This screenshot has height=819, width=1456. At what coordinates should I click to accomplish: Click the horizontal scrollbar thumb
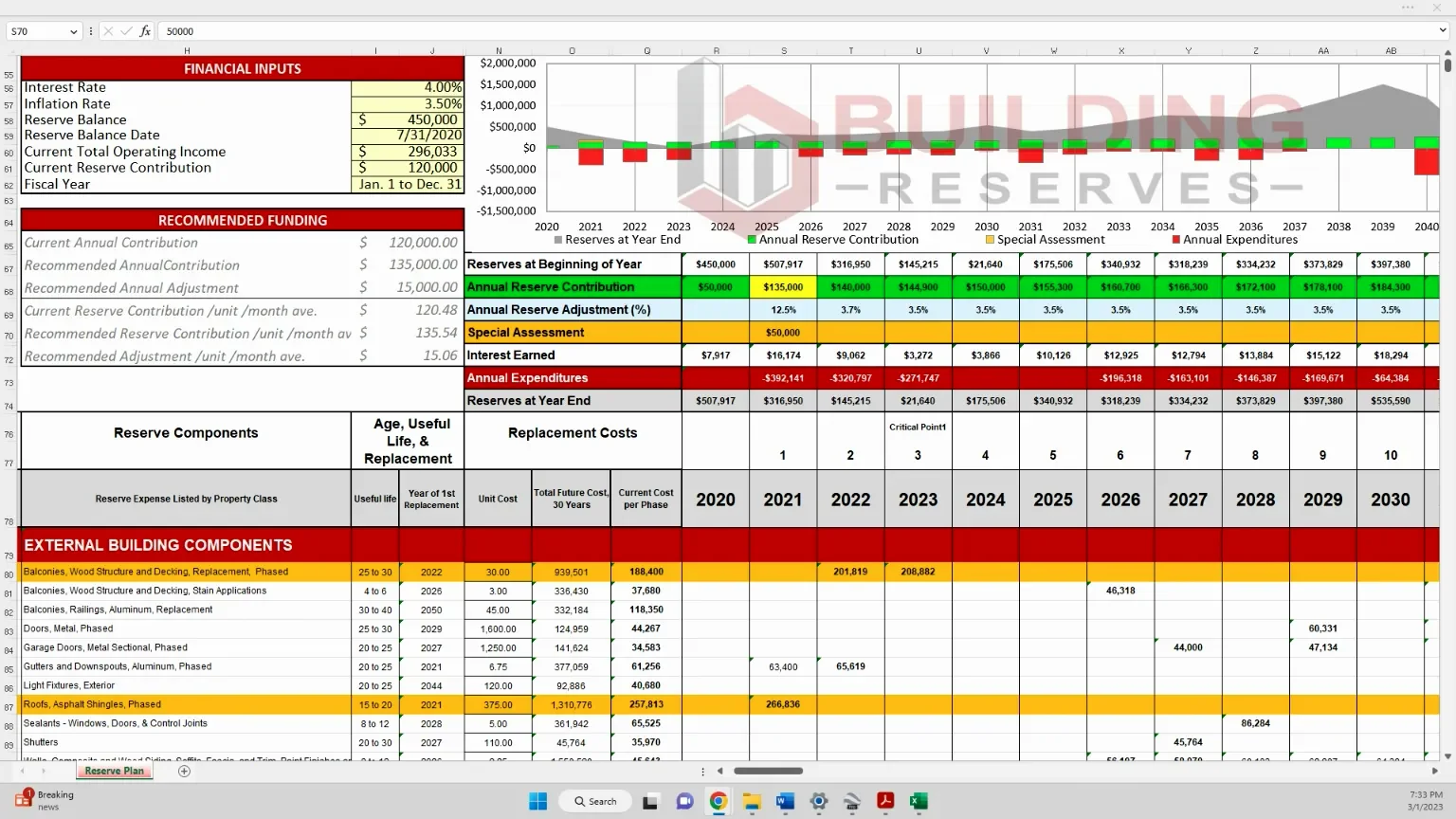pos(768,771)
